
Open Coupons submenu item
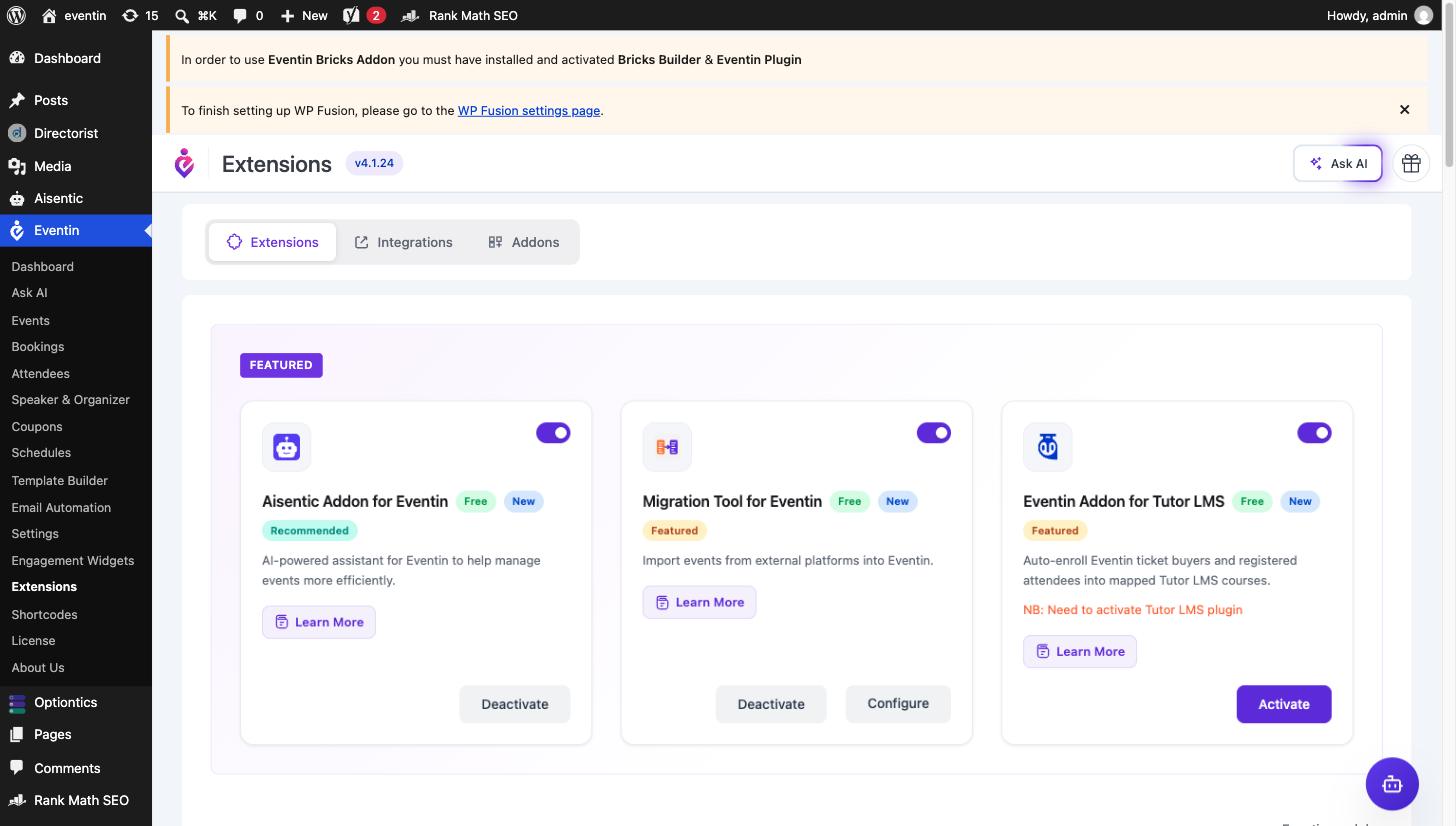click(37, 427)
